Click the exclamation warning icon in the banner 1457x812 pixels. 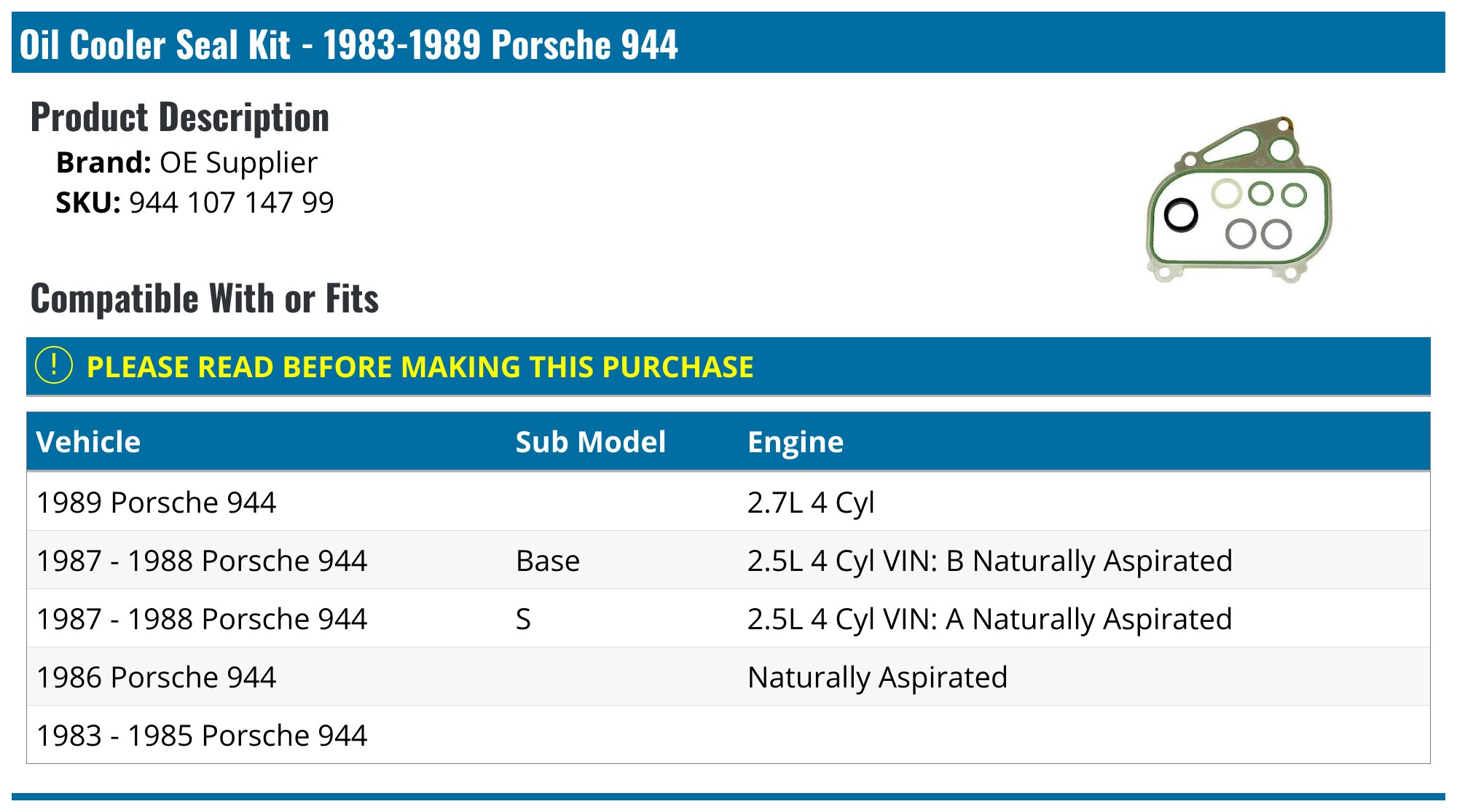[54, 366]
